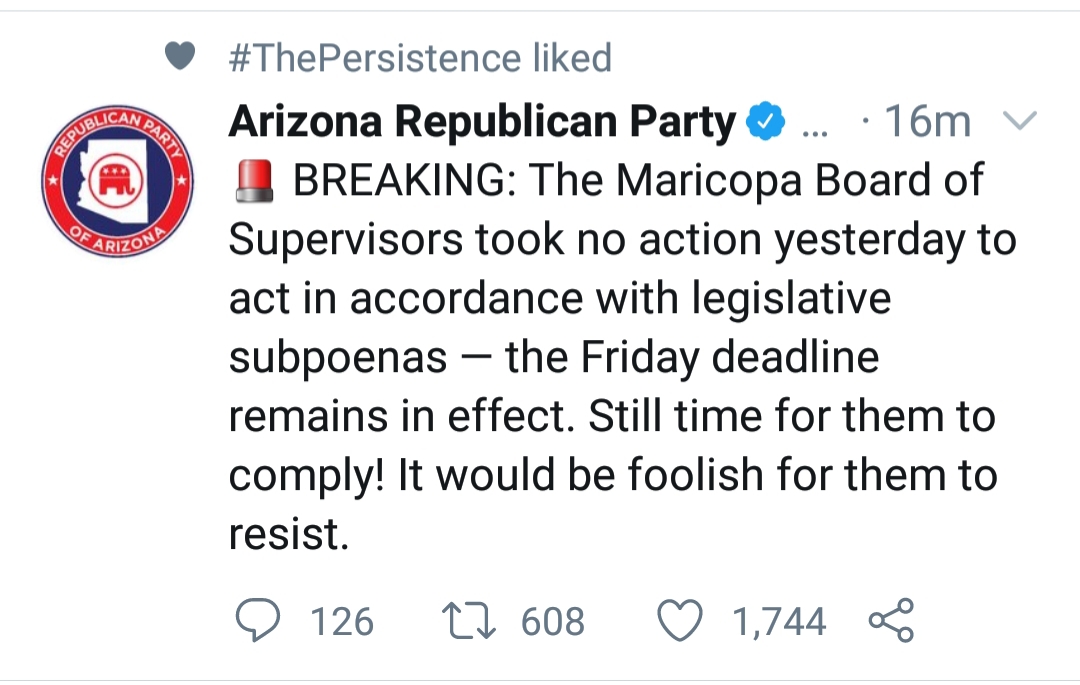Open tweet options chevron menu
The image size is (1080, 685).
[1019, 120]
